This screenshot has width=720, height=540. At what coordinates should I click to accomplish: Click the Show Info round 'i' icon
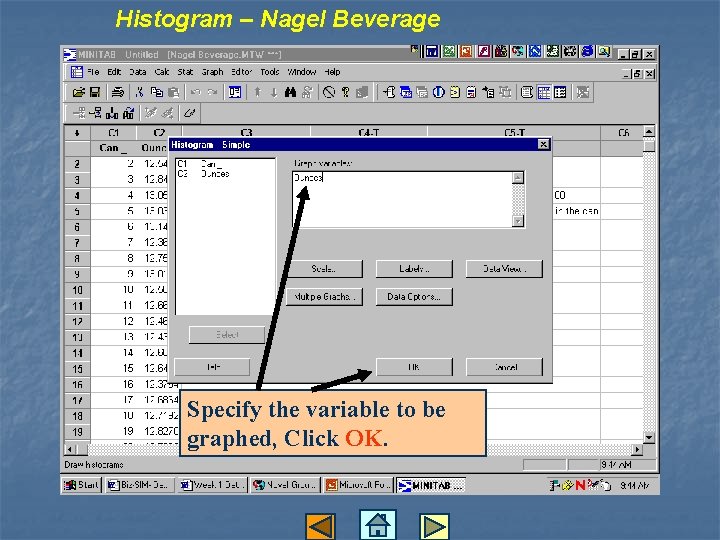(439, 92)
